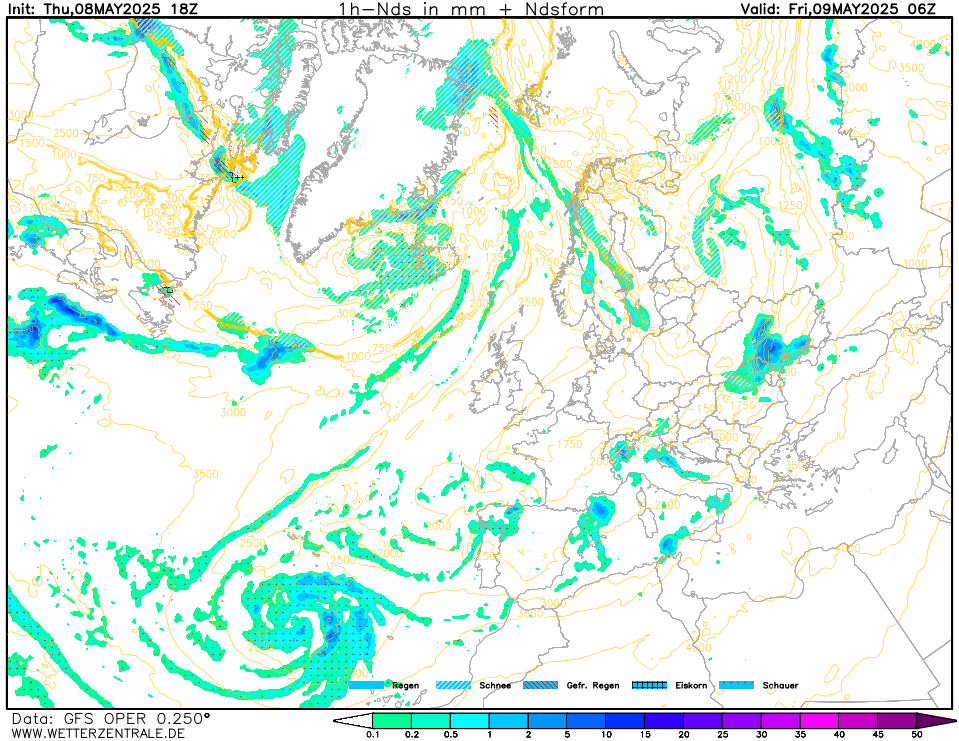Click the 0.2–0.5 color scale segment
Image resolution: width=959 pixels, height=741 pixels.
pos(431,721)
